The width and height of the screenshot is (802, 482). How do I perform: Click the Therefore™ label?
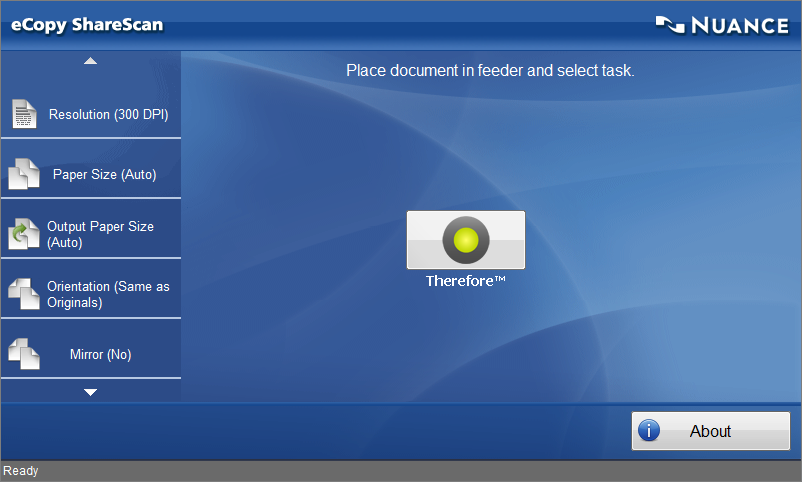pyautogui.click(x=465, y=281)
